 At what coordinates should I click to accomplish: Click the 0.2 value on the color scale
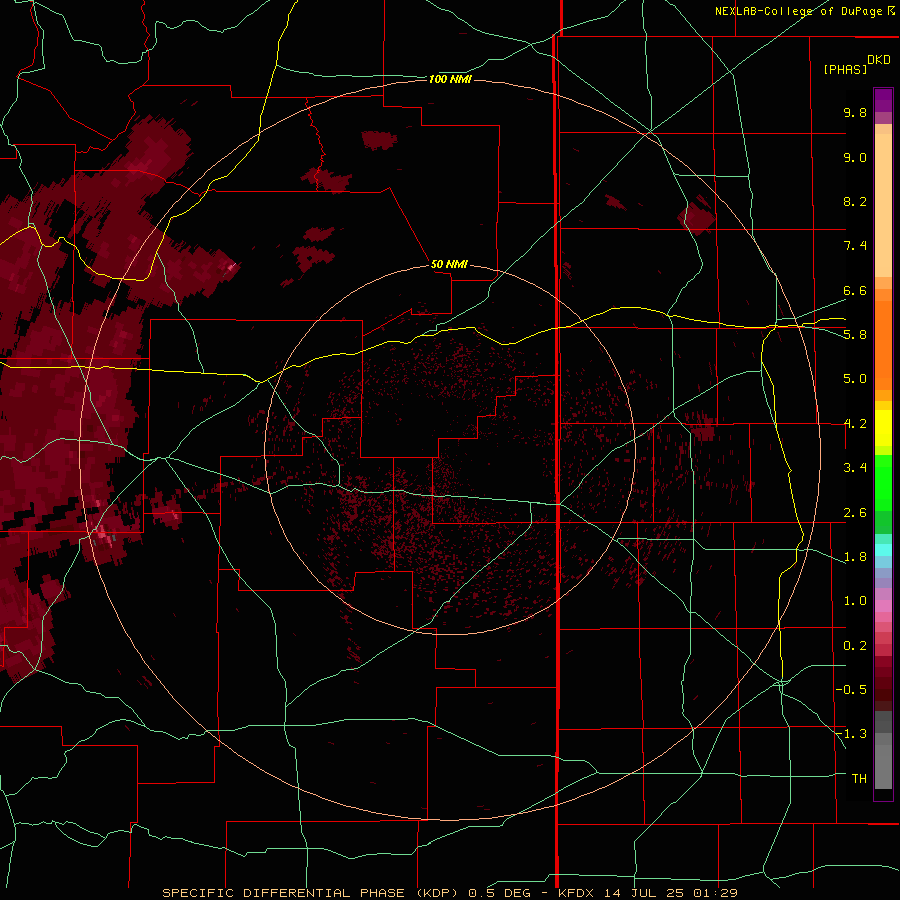[x=855, y=646]
